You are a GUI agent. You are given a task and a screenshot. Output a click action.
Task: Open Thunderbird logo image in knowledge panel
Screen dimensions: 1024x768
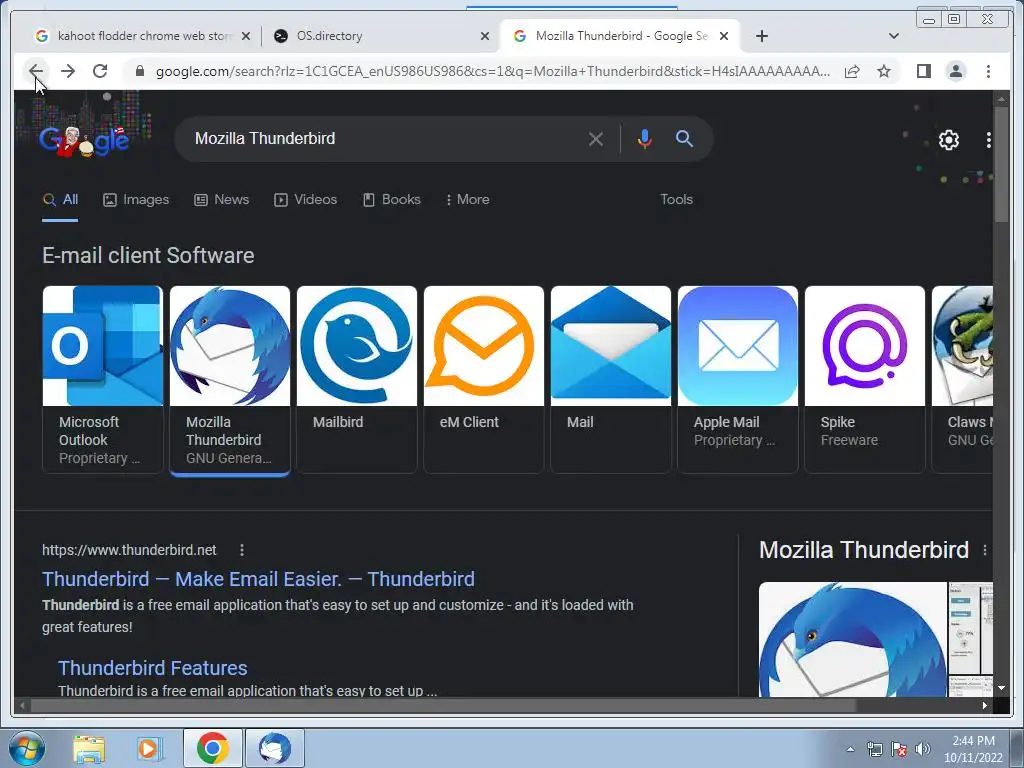(x=852, y=639)
